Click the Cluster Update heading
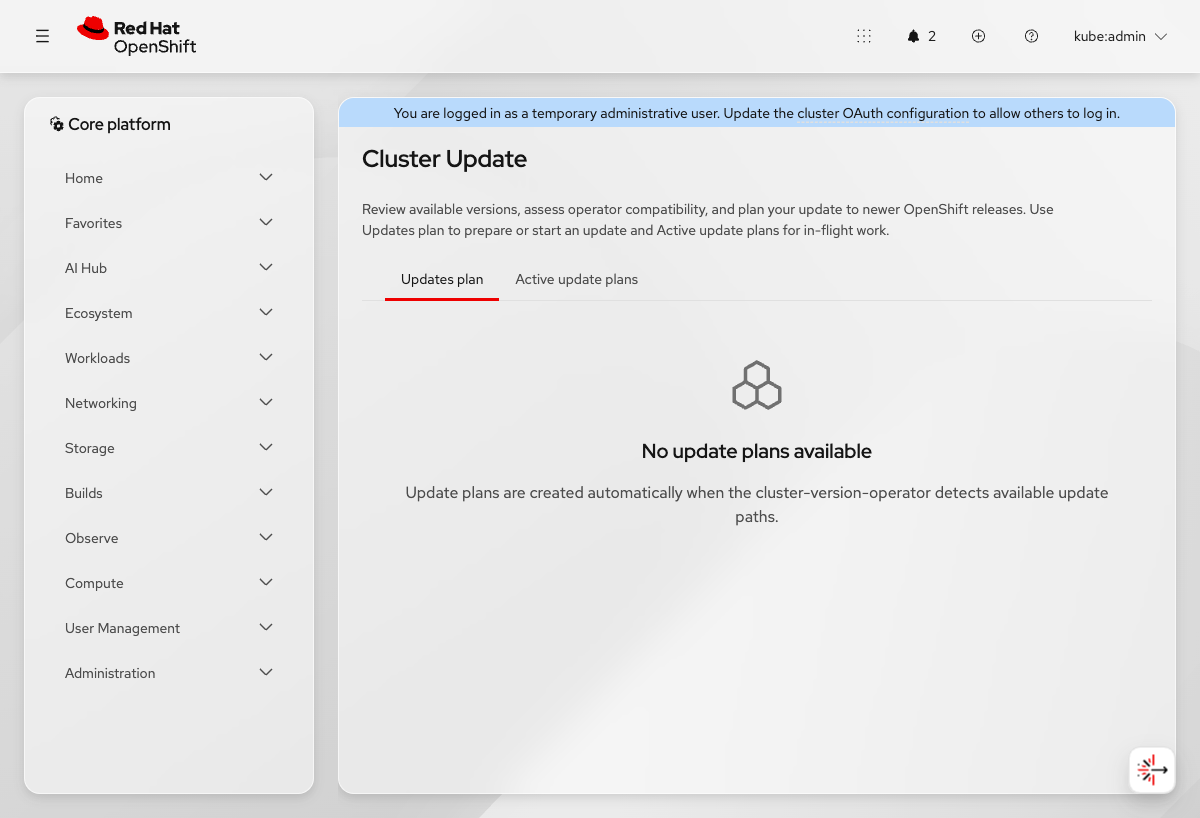Viewport: 1200px width, 818px height. (x=444, y=159)
